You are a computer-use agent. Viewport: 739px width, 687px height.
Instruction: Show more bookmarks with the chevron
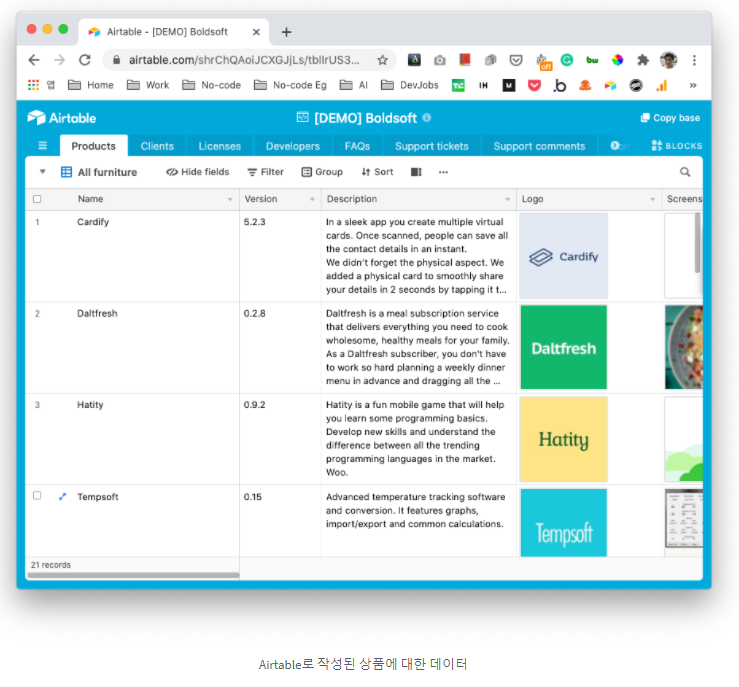coord(693,85)
